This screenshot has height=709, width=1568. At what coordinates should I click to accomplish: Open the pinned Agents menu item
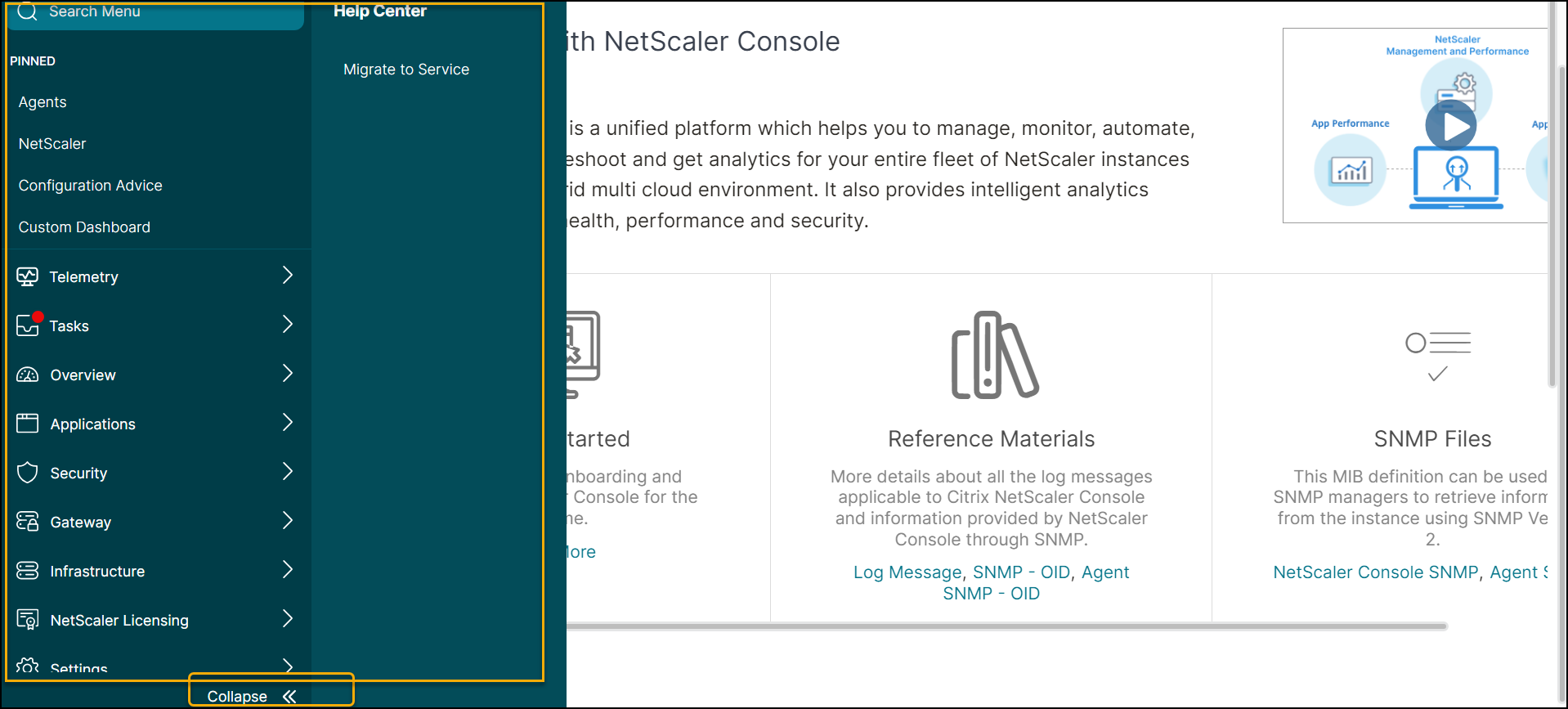click(x=43, y=102)
